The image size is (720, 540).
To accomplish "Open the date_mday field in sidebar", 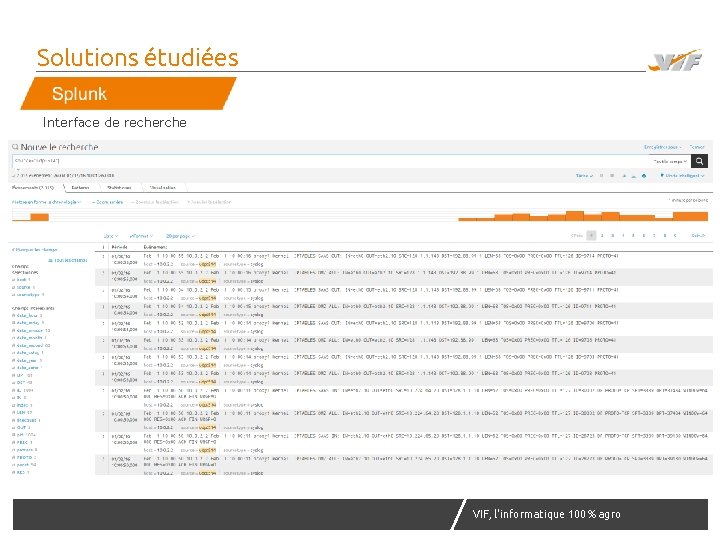I will click(x=28, y=323).
